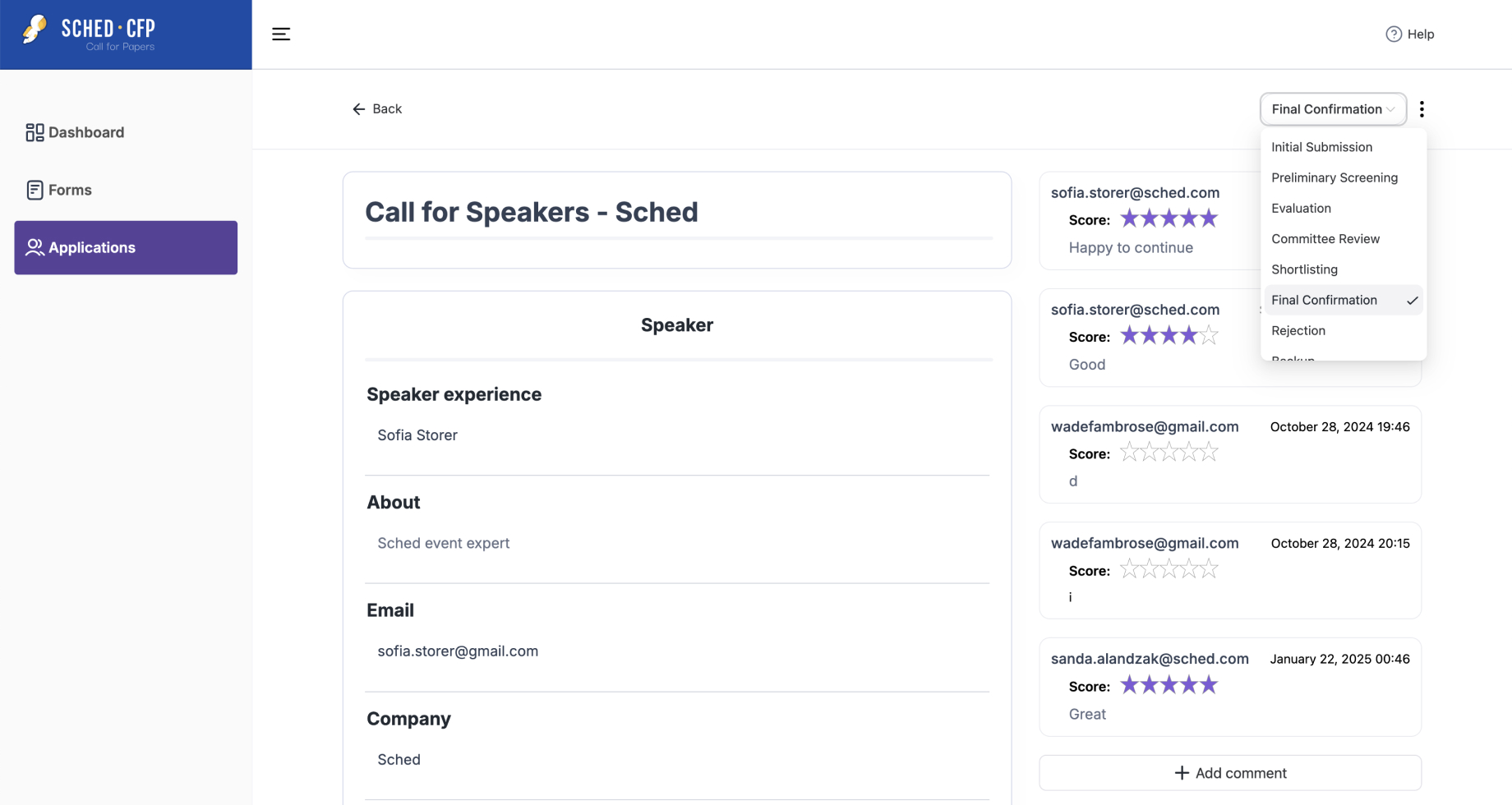Click first star on wadefambrose 19:46 review
Viewport: 1512px width, 805px height.
click(x=1129, y=452)
